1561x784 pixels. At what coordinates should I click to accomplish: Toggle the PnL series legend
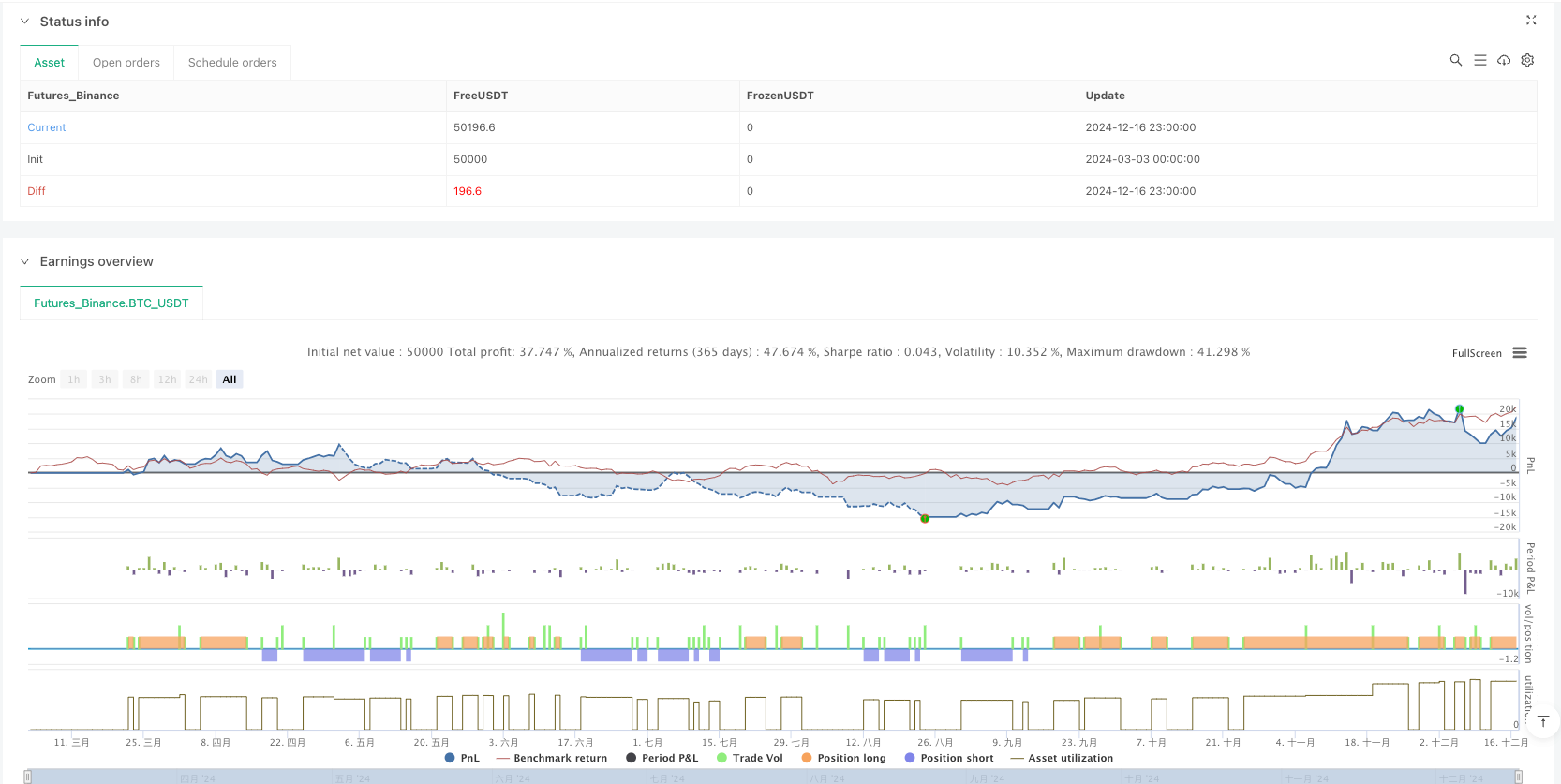point(462,758)
